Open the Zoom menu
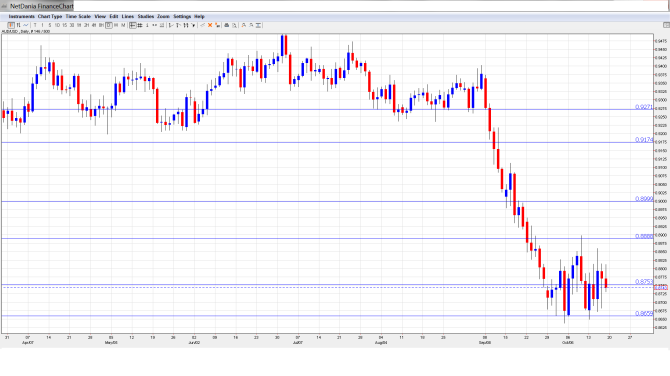Image resolution: width=670 pixels, height=376 pixels. (x=163, y=17)
